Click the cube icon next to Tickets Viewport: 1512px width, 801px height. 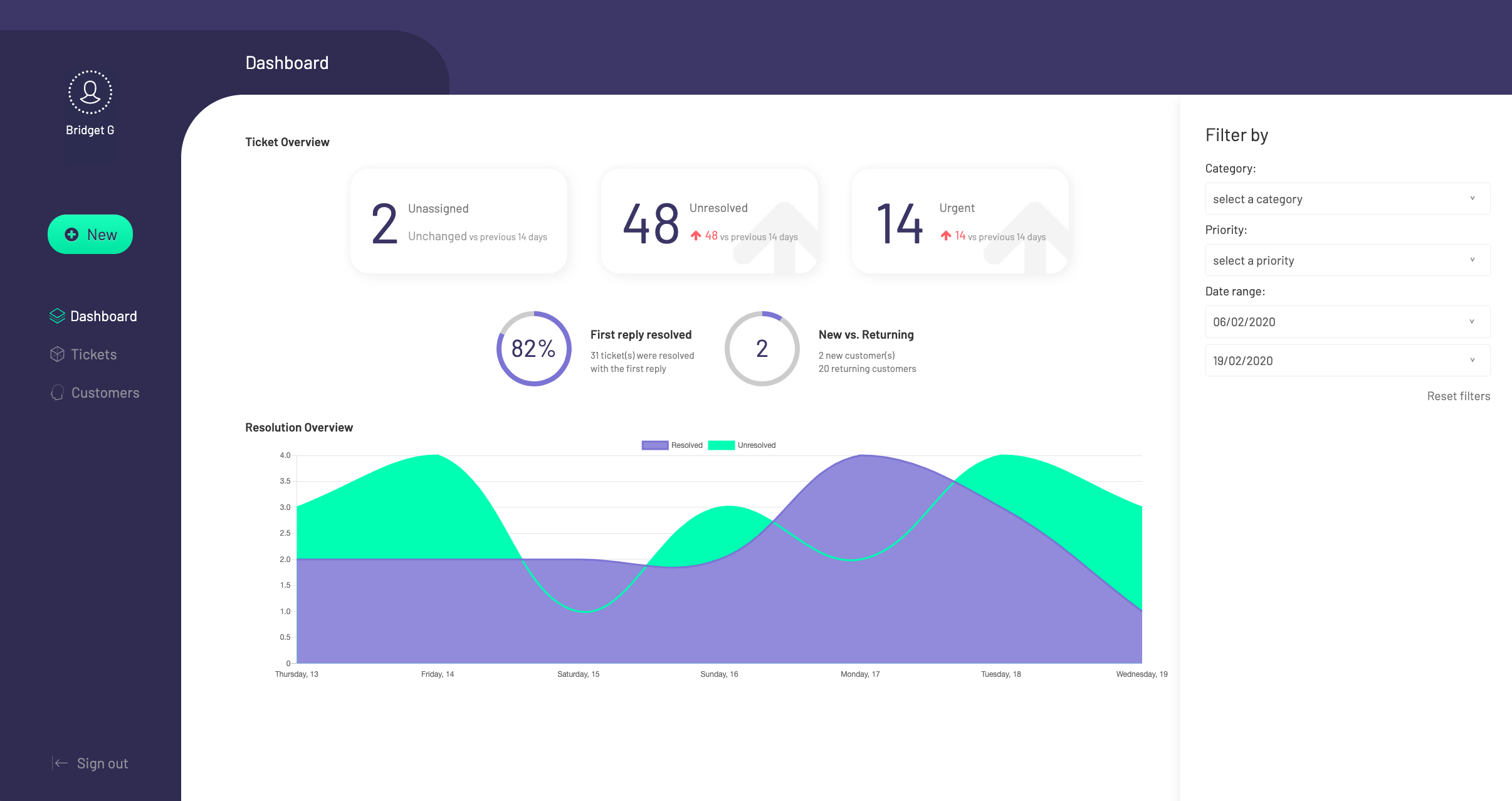tap(56, 354)
